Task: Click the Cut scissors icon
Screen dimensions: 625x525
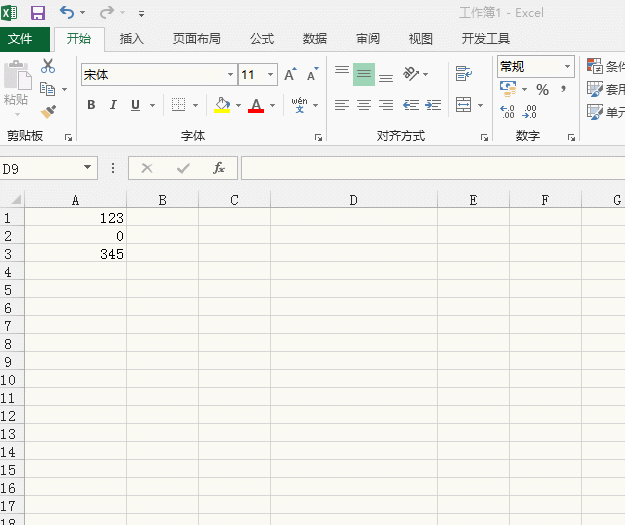Action: (x=48, y=66)
